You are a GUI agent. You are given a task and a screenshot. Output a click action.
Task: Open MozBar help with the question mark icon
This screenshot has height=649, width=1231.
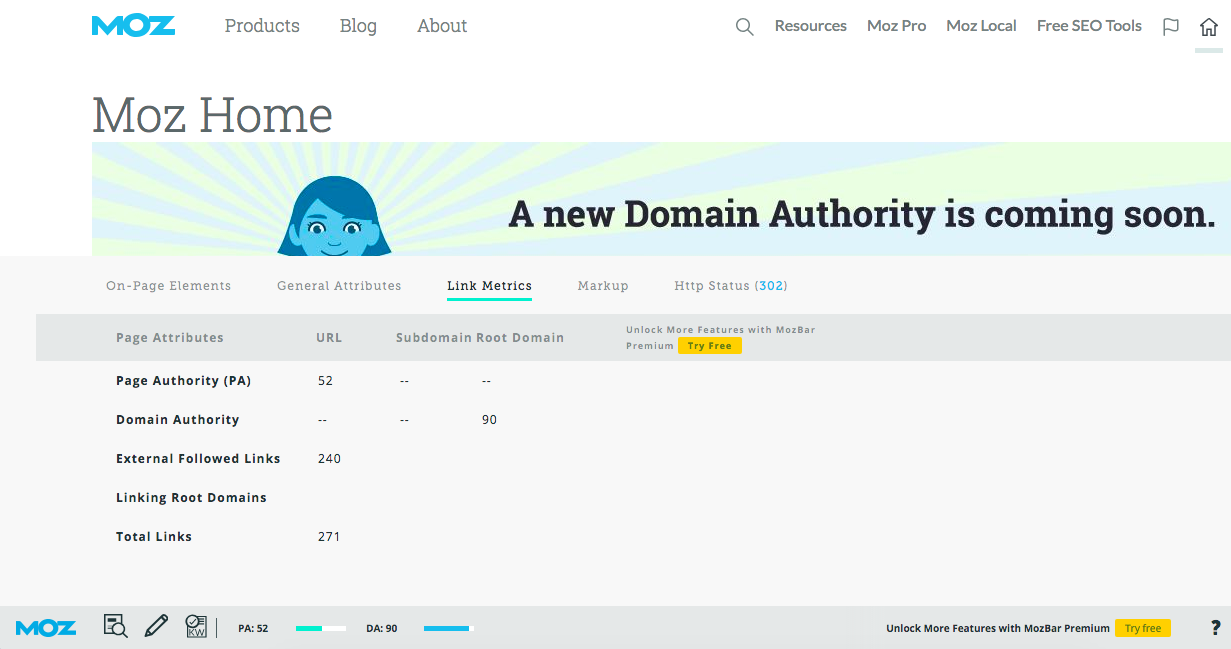click(1215, 628)
